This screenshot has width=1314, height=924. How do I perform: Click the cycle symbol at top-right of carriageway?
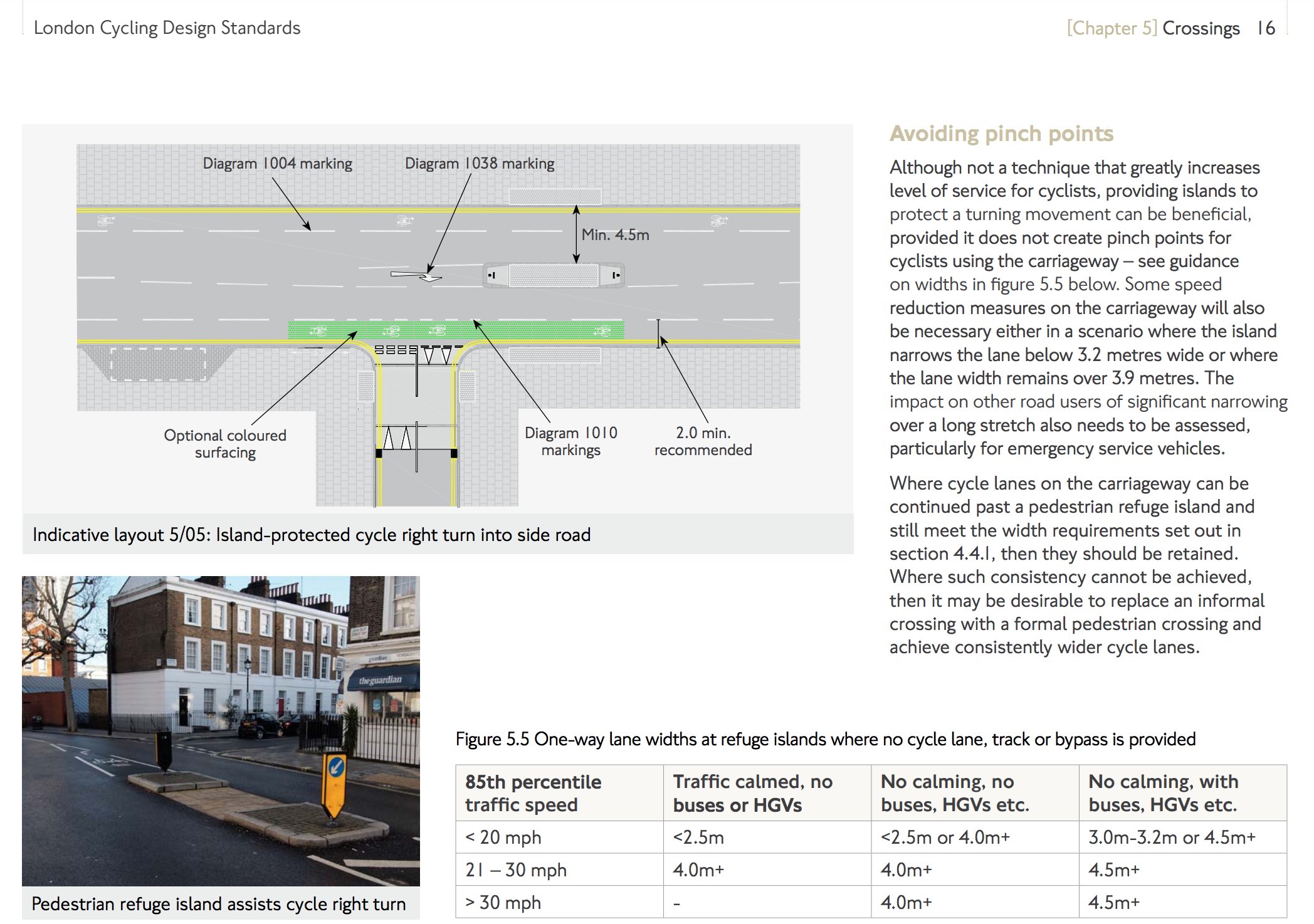(718, 221)
